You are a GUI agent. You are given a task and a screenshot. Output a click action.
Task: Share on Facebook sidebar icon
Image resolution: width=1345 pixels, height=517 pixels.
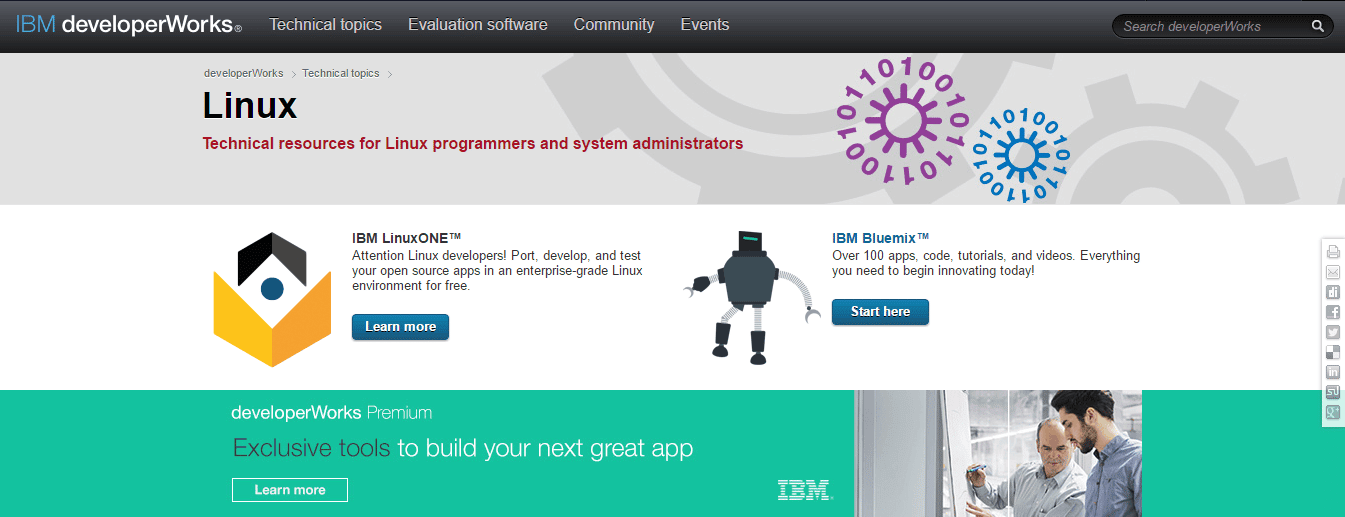[1333, 312]
